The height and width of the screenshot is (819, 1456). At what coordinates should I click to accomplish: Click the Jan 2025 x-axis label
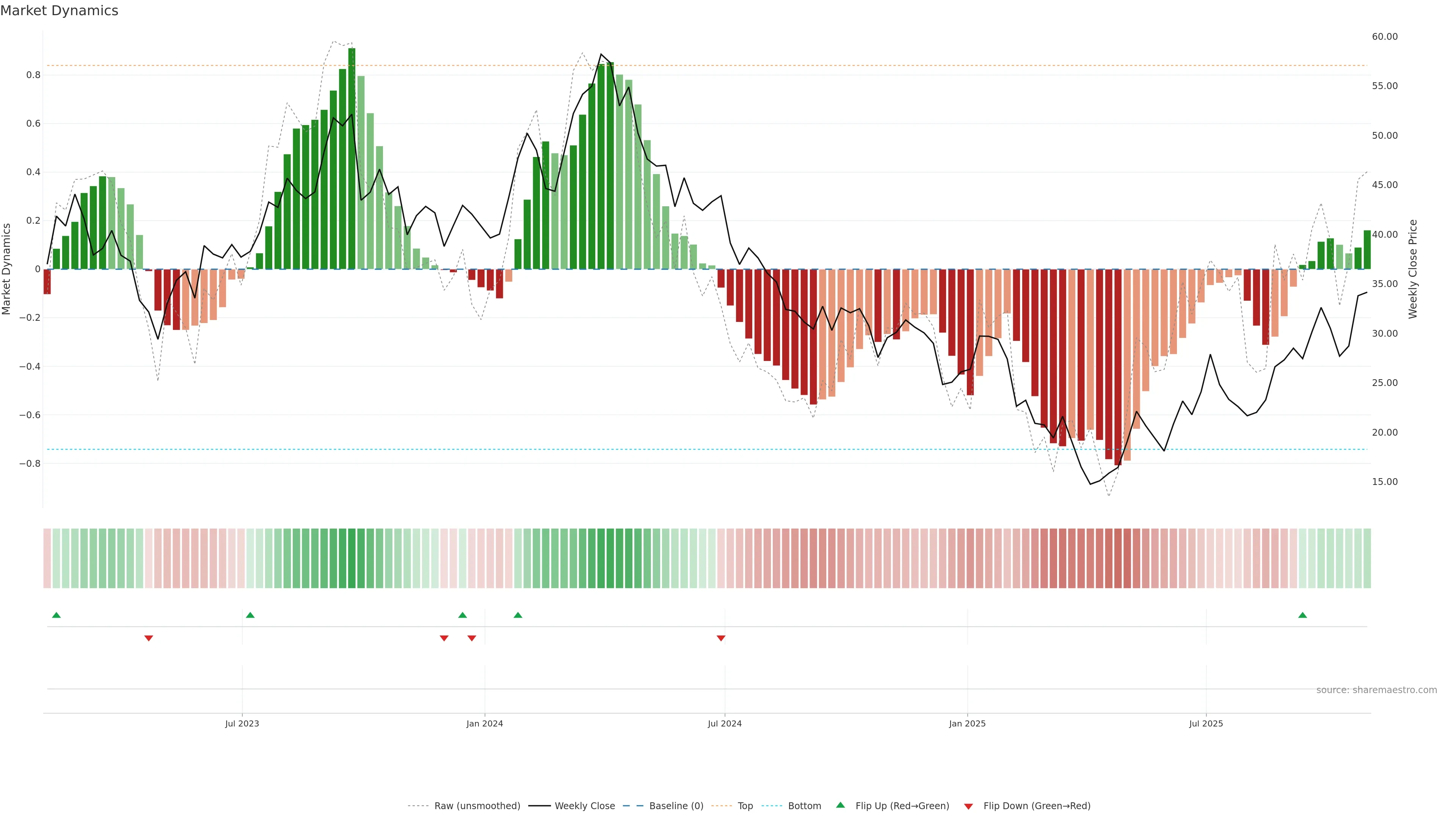[x=967, y=723]
